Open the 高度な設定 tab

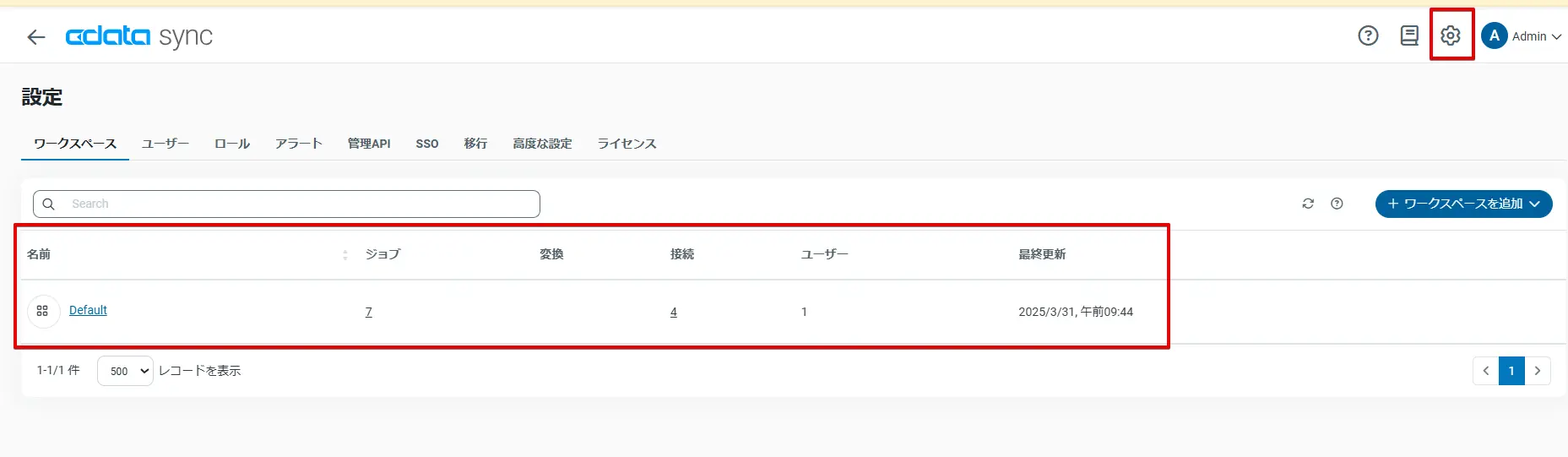(x=542, y=144)
